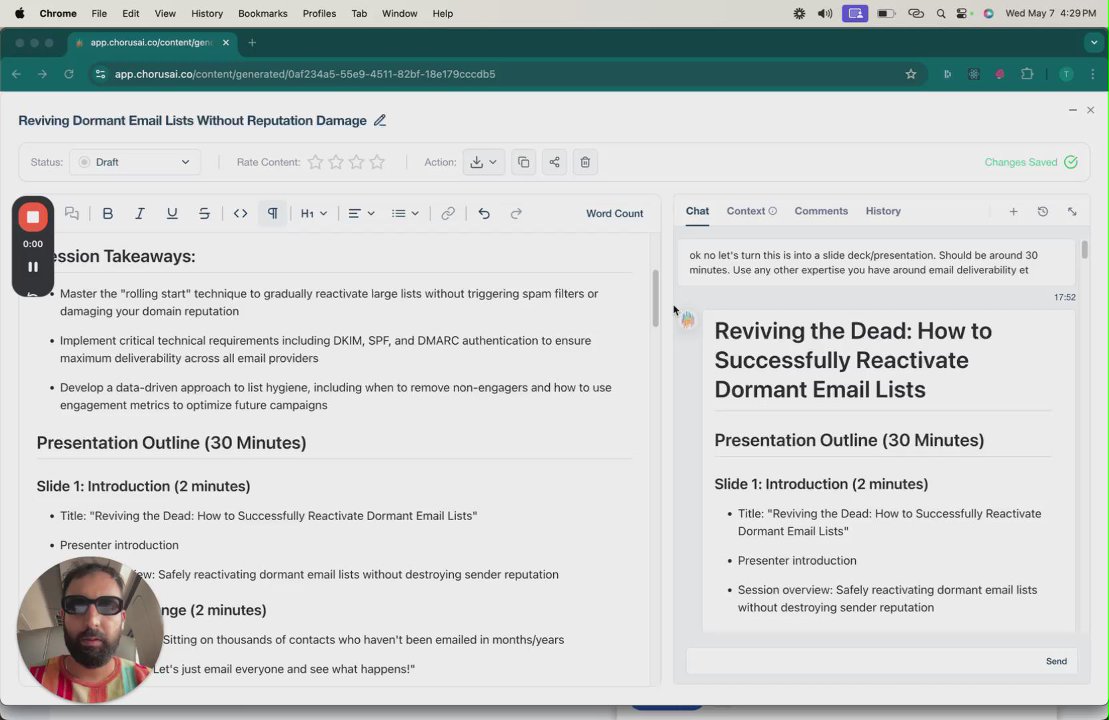Click the browser back arrow

point(16,74)
